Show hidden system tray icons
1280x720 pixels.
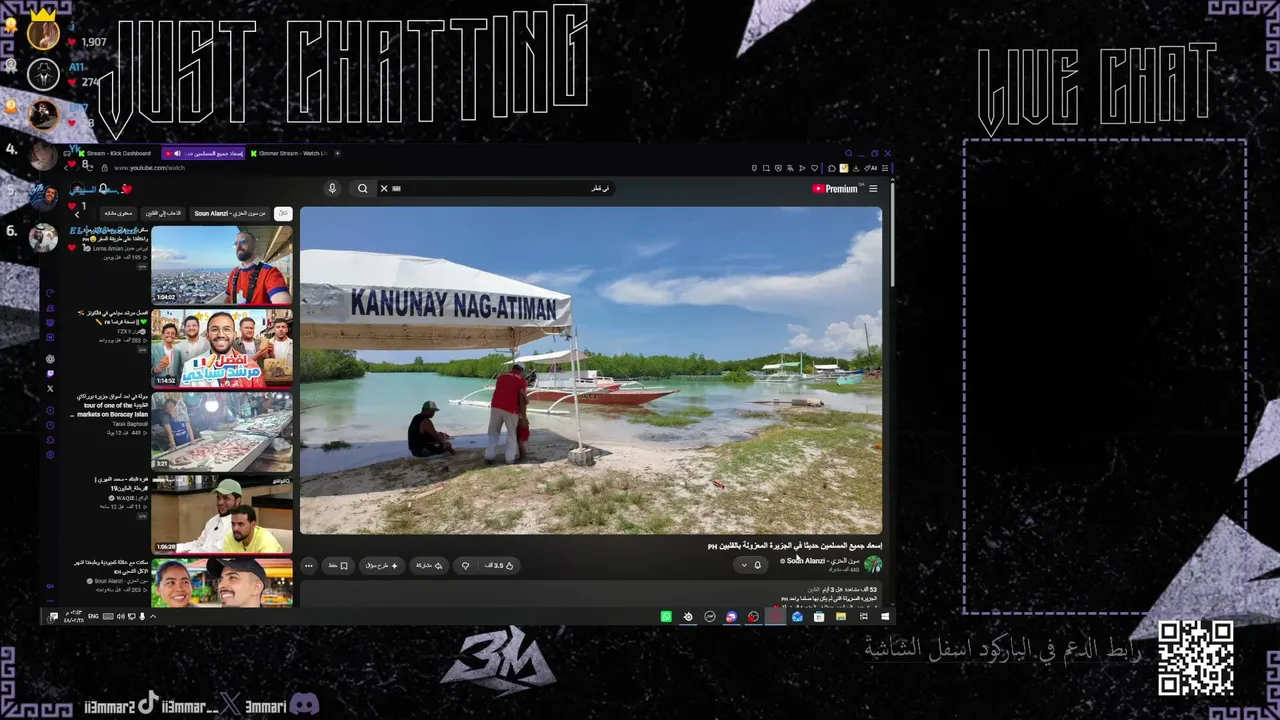click(152, 617)
